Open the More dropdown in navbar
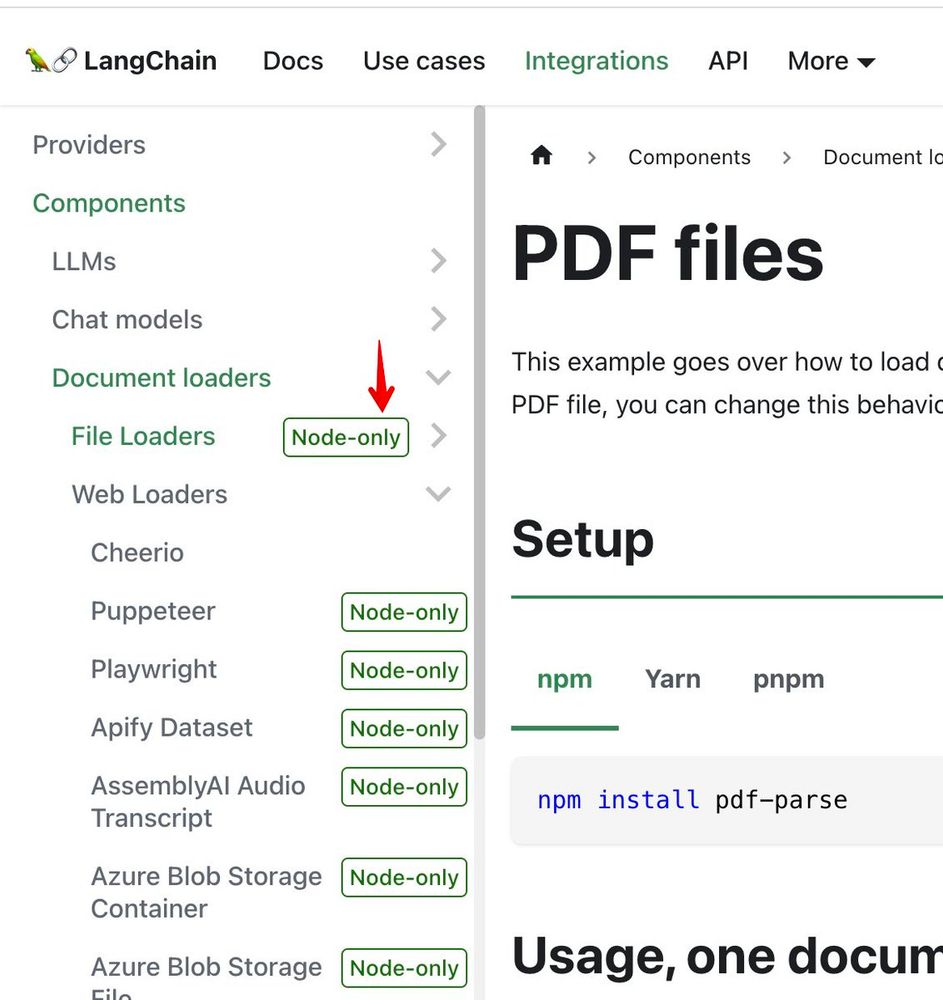Screen dimensions: 943x1000 point(831,61)
